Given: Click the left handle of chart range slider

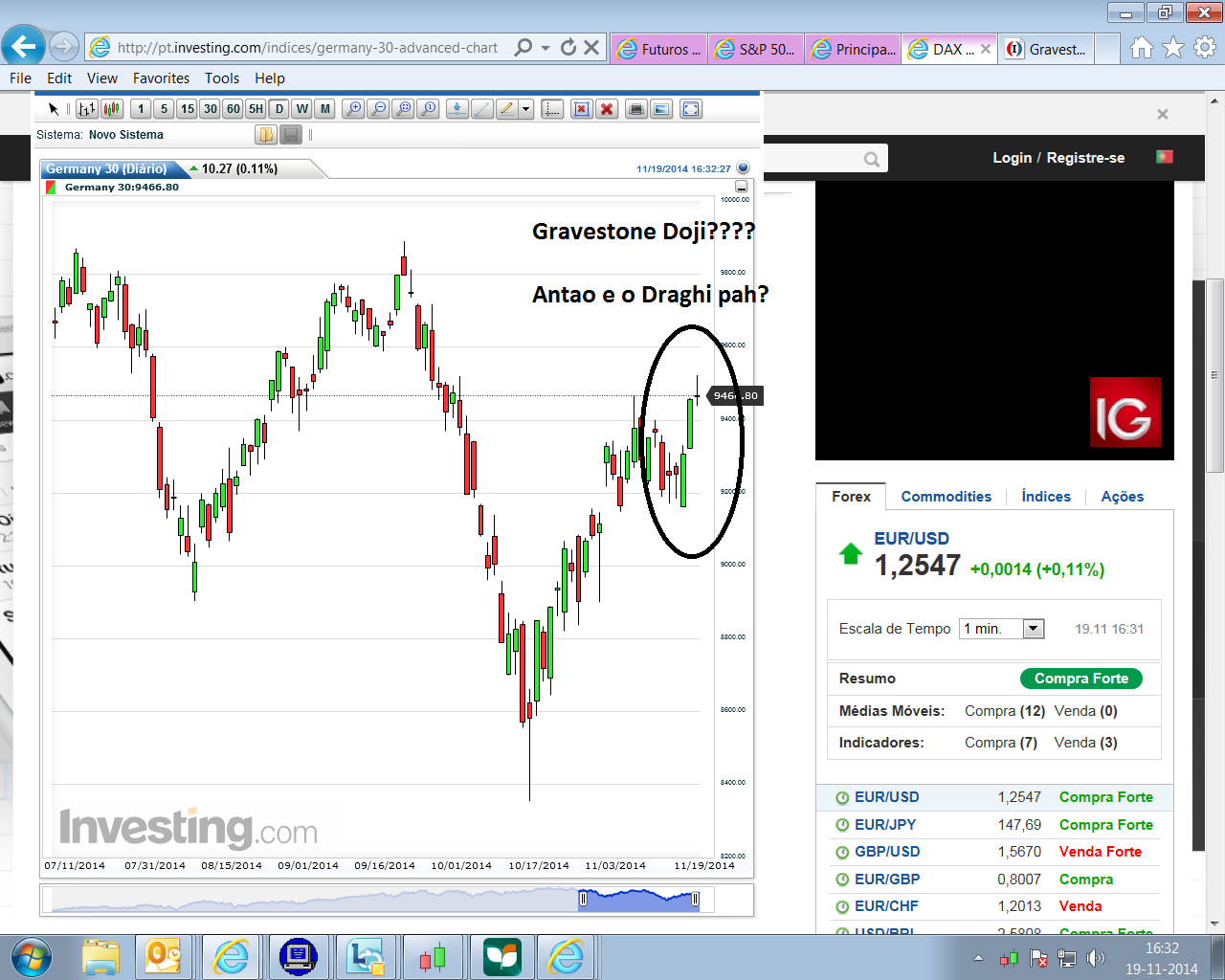Looking at the screenshot, I should pyautogui.click(x=583, y=899).
